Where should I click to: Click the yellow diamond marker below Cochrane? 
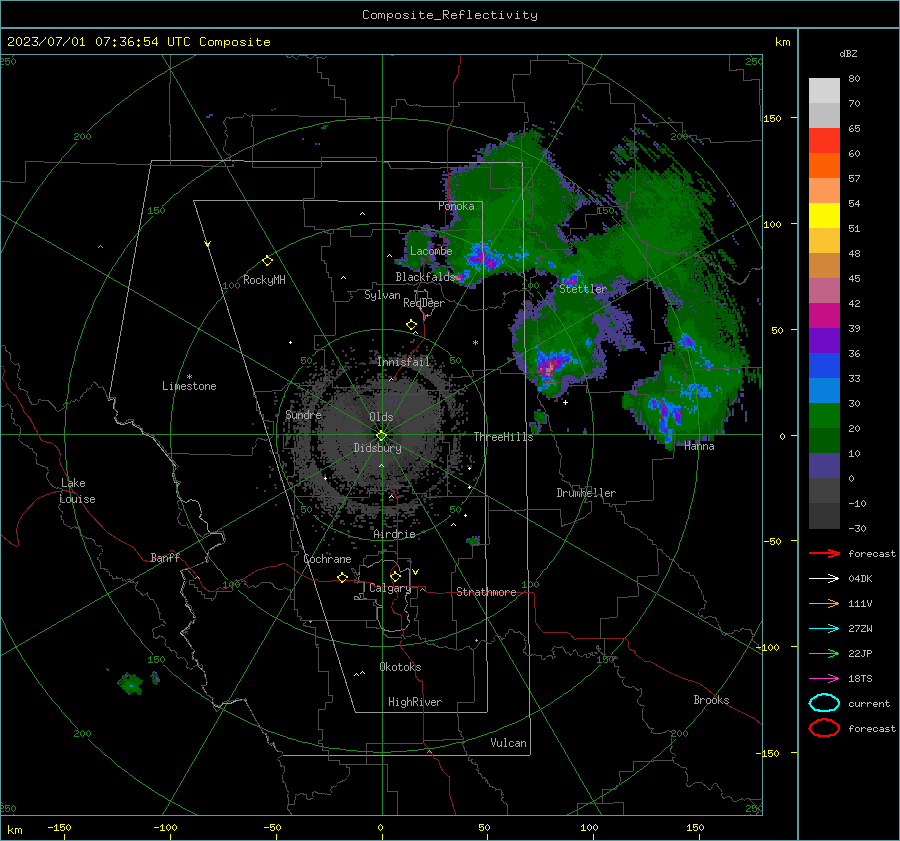[342, 578]
